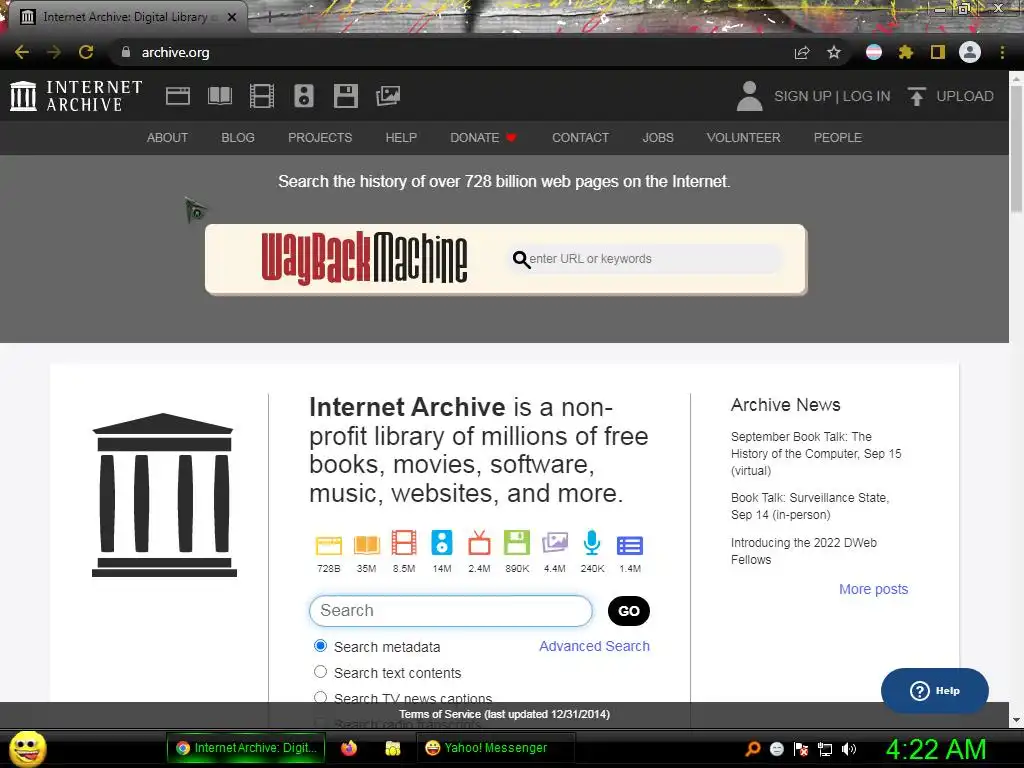Click the striped flag extension icon

874,52
